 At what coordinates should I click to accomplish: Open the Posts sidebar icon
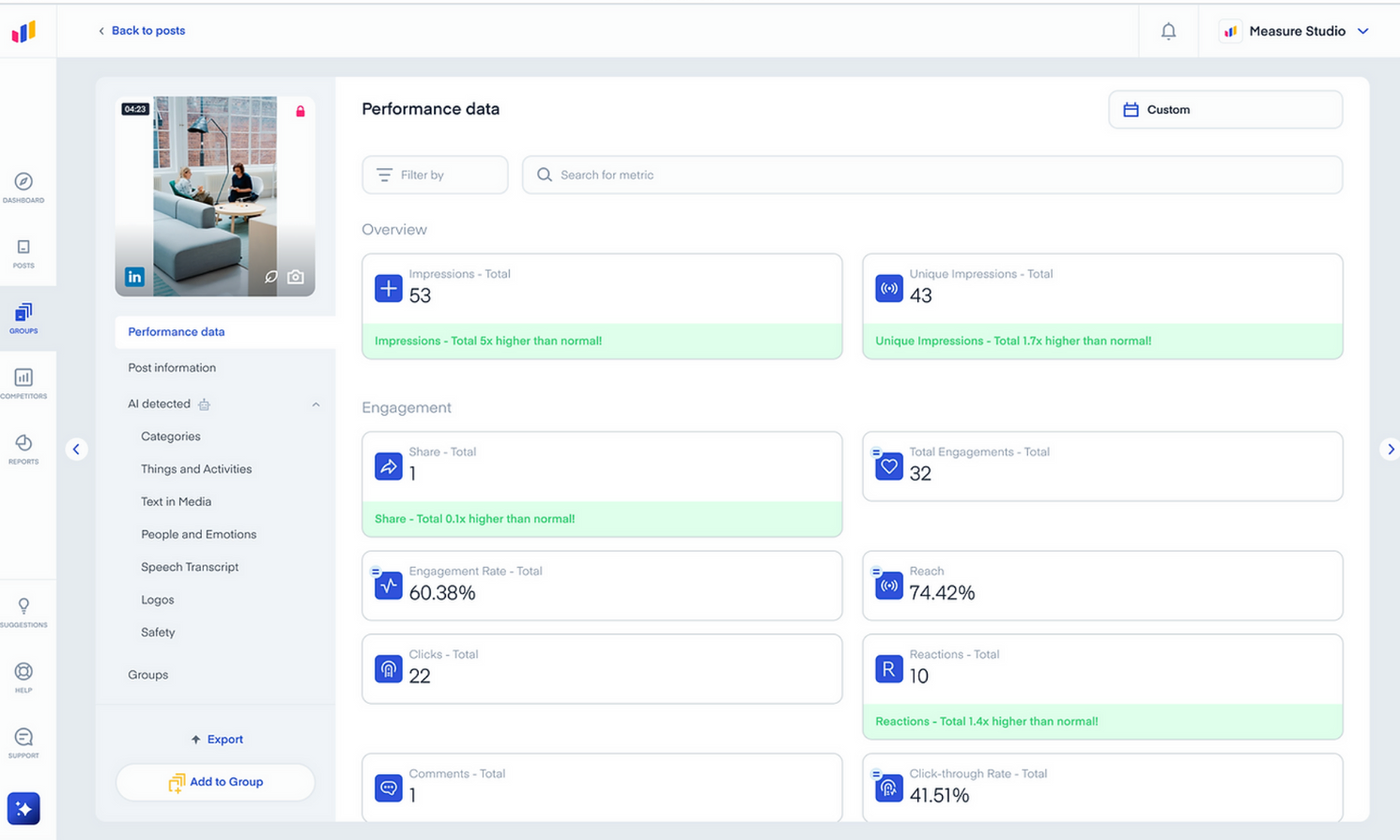[24, 247]
